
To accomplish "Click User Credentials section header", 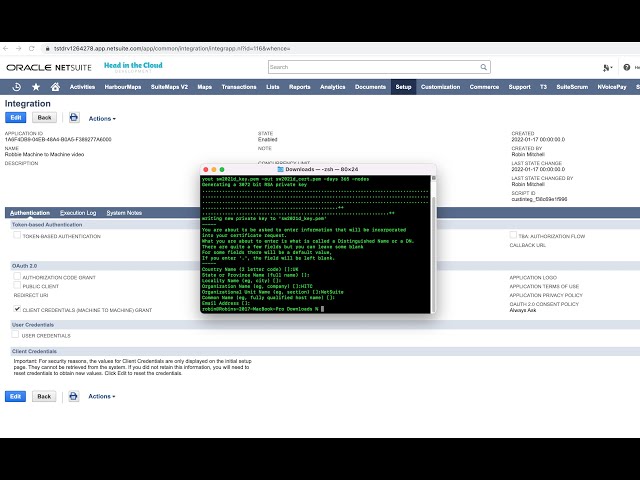I will pos(33,325).
